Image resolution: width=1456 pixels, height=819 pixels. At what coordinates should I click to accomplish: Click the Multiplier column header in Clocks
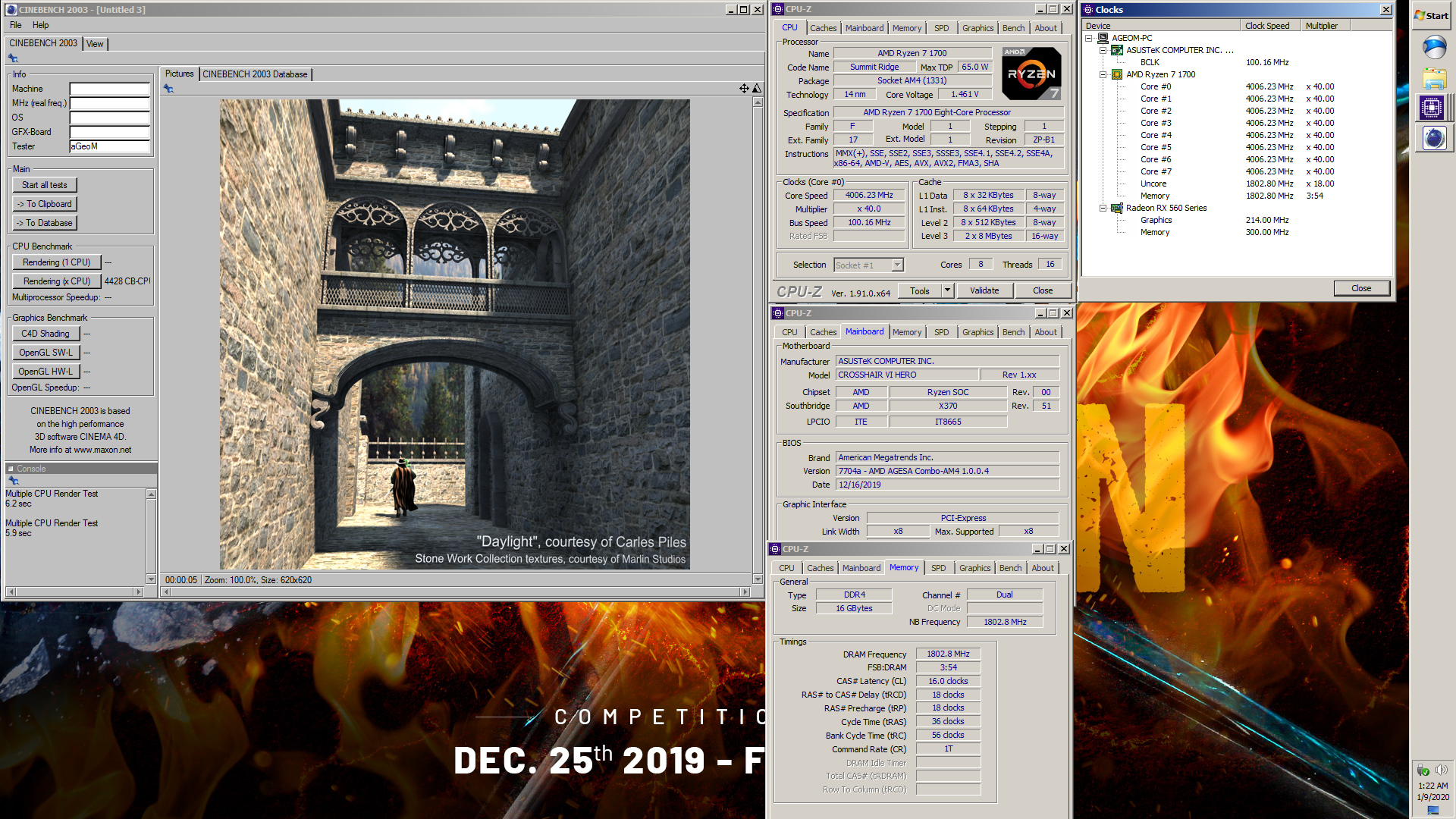click(x=1326, y=26)
